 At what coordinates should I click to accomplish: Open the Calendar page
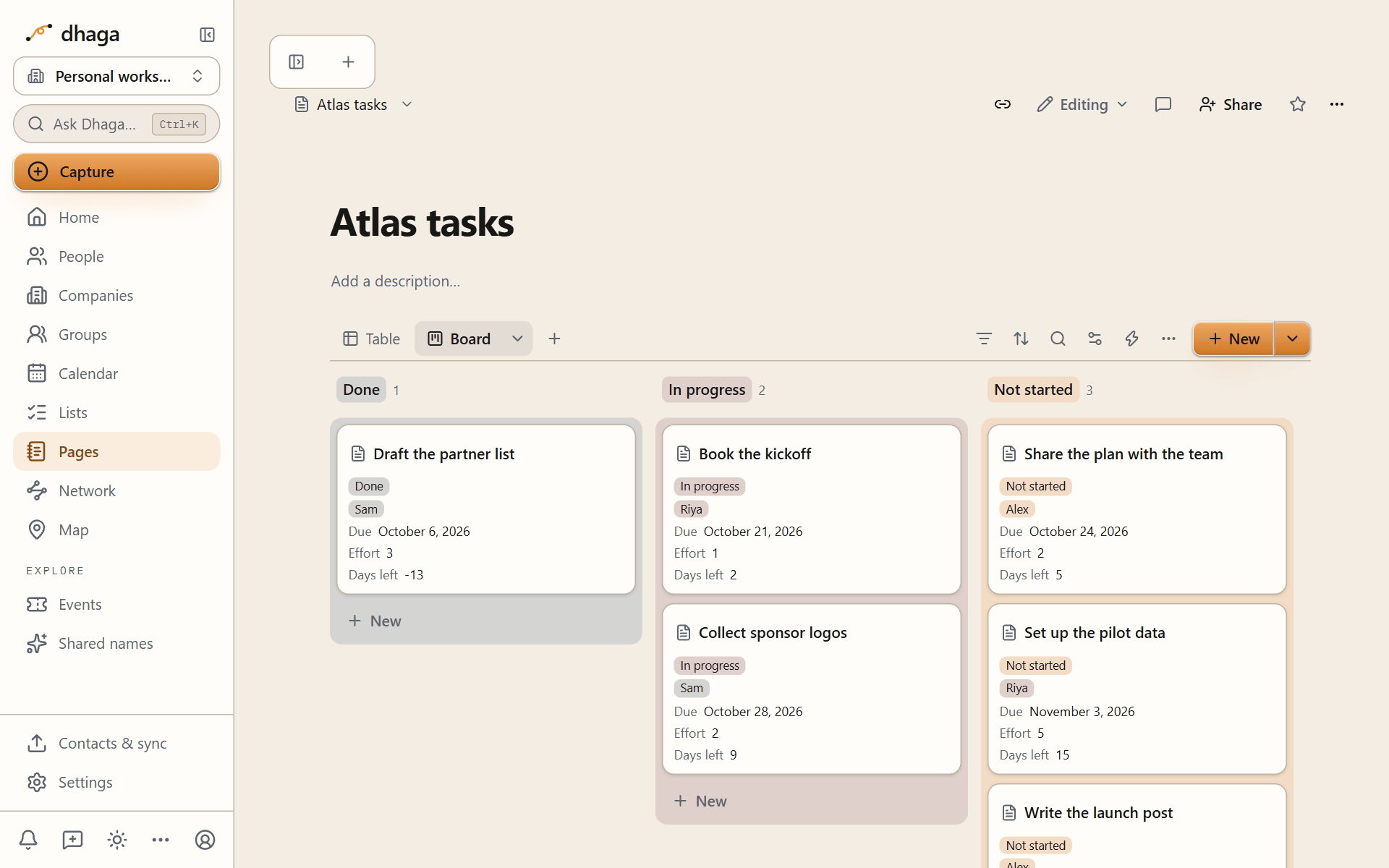116,373
